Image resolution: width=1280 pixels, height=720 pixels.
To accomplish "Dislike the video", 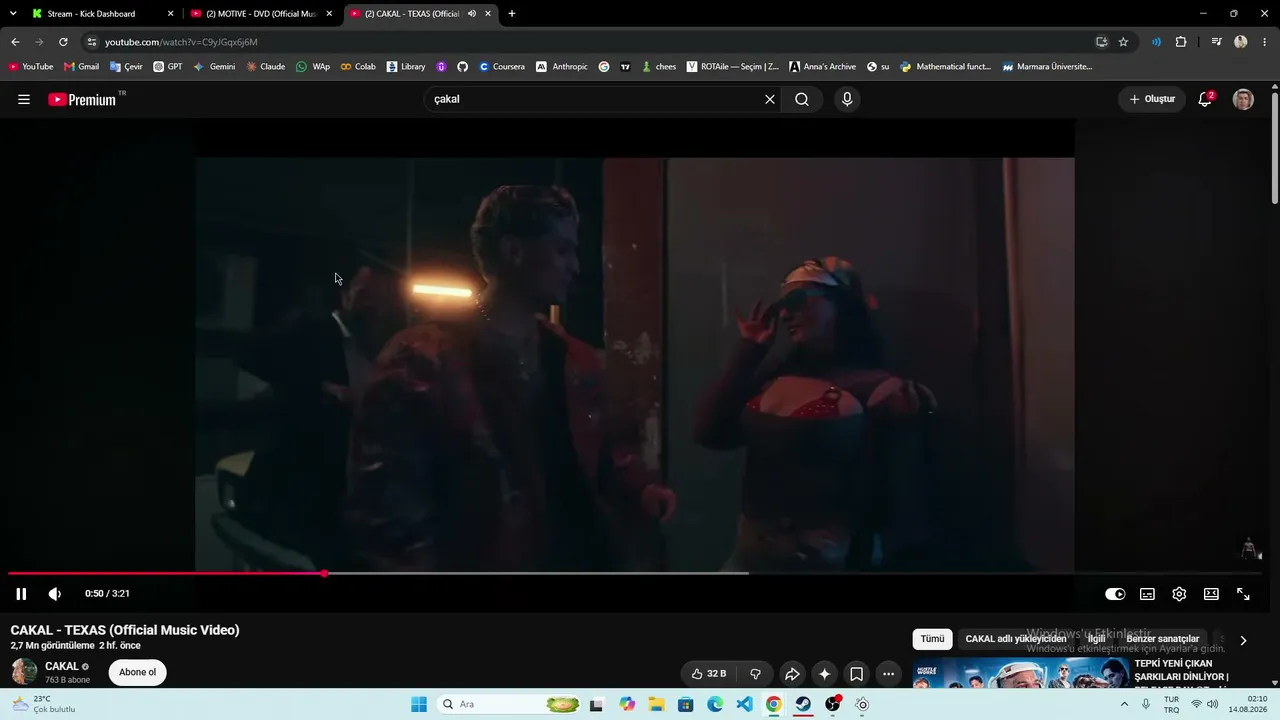I will coord(756,674).
